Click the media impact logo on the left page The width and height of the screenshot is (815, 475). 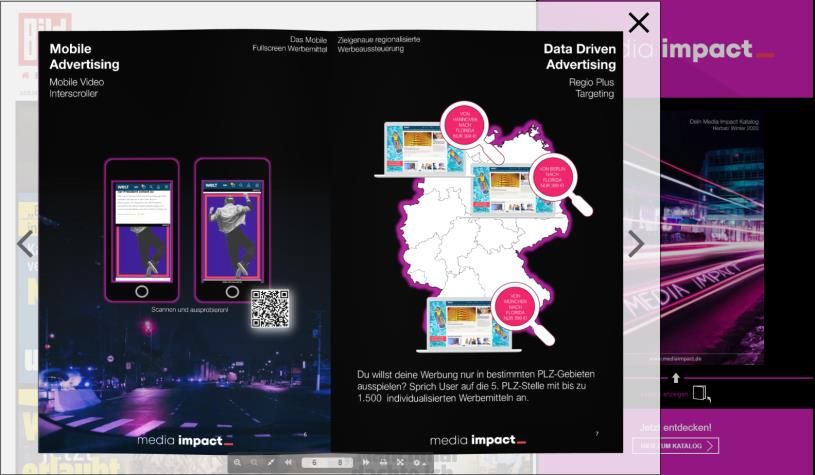pyautogui.click(x=185, y=440)
